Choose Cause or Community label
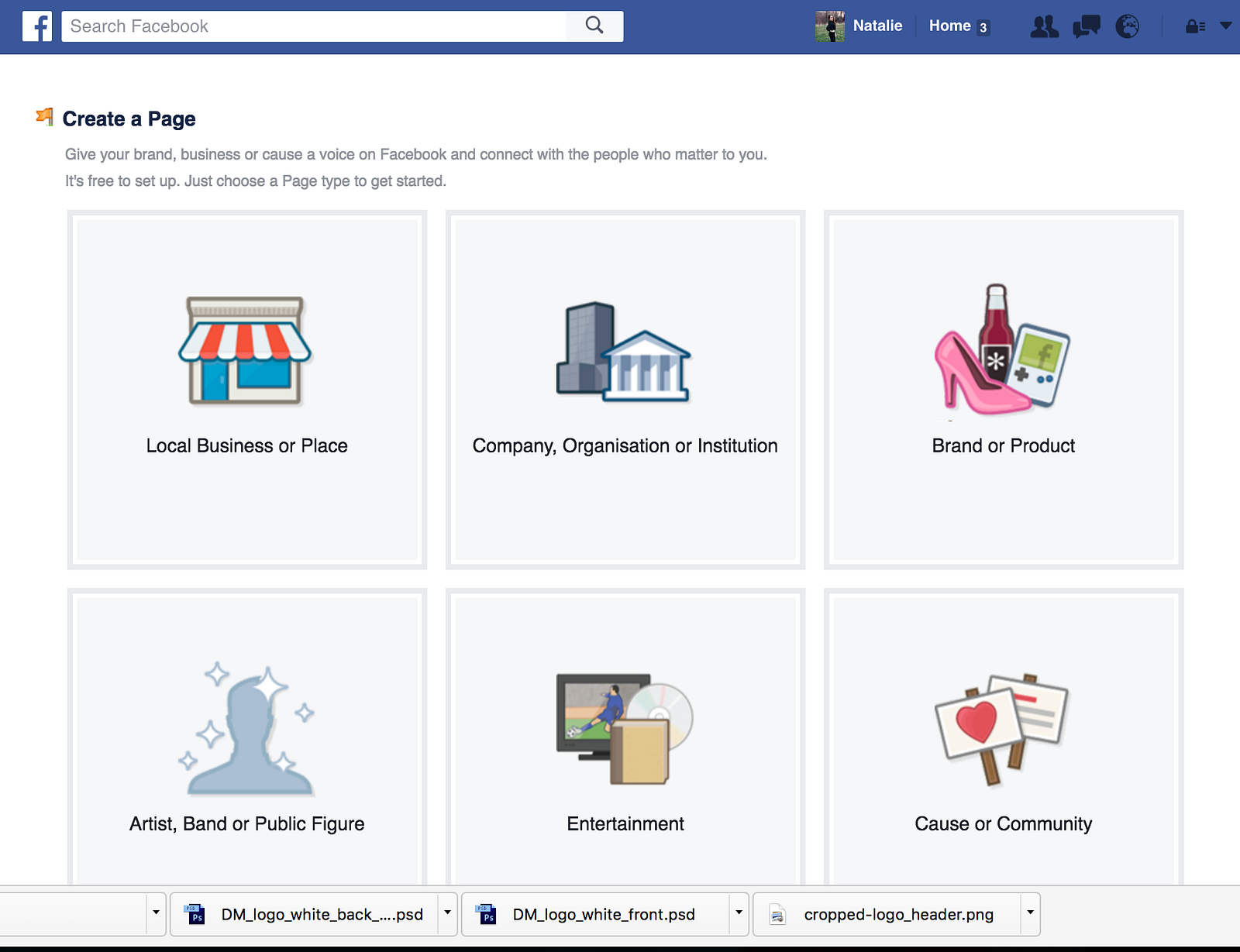 [1004, 824]
